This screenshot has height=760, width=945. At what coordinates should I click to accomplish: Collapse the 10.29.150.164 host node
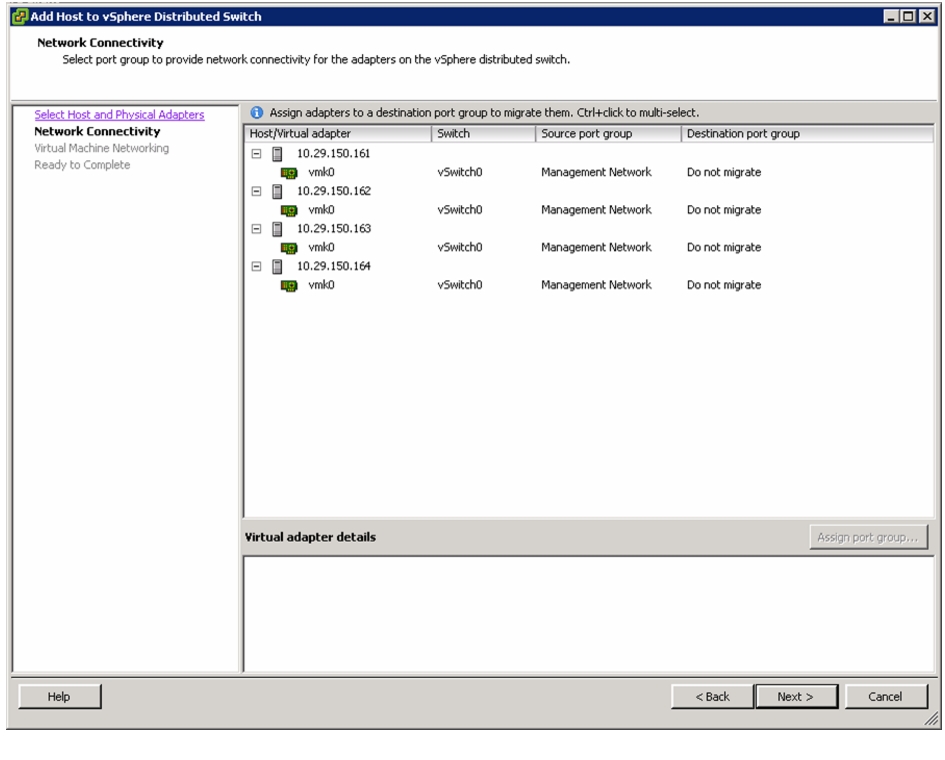[x=256, y=266]
